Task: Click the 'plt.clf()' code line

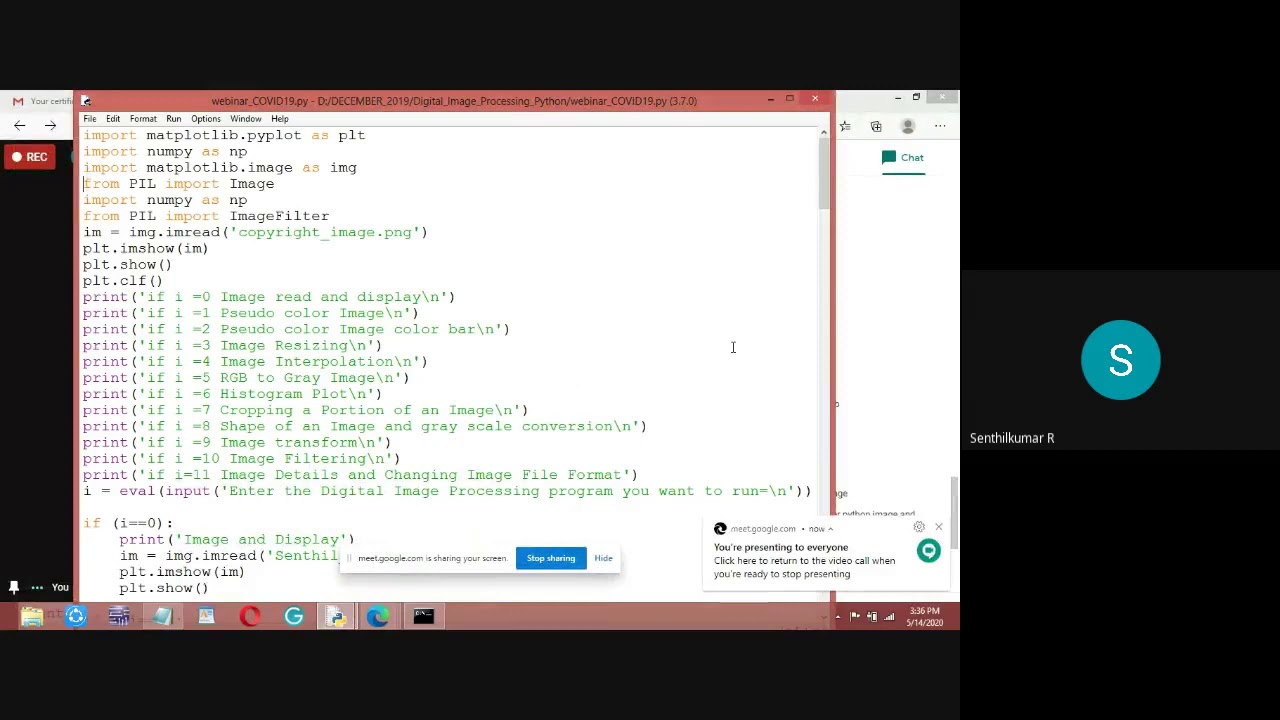Action: (123, 281)
